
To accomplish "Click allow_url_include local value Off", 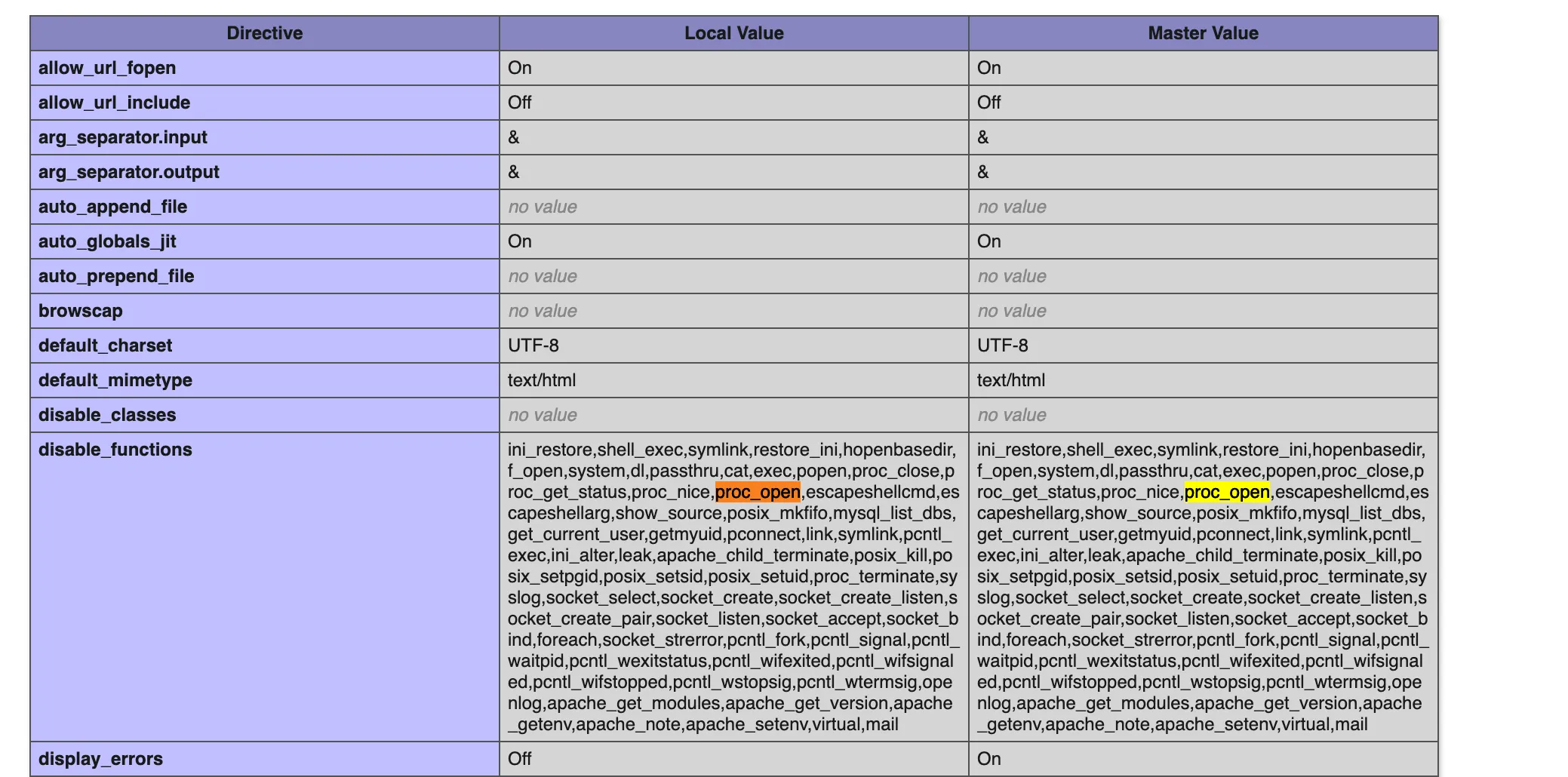I will point(520,103).
